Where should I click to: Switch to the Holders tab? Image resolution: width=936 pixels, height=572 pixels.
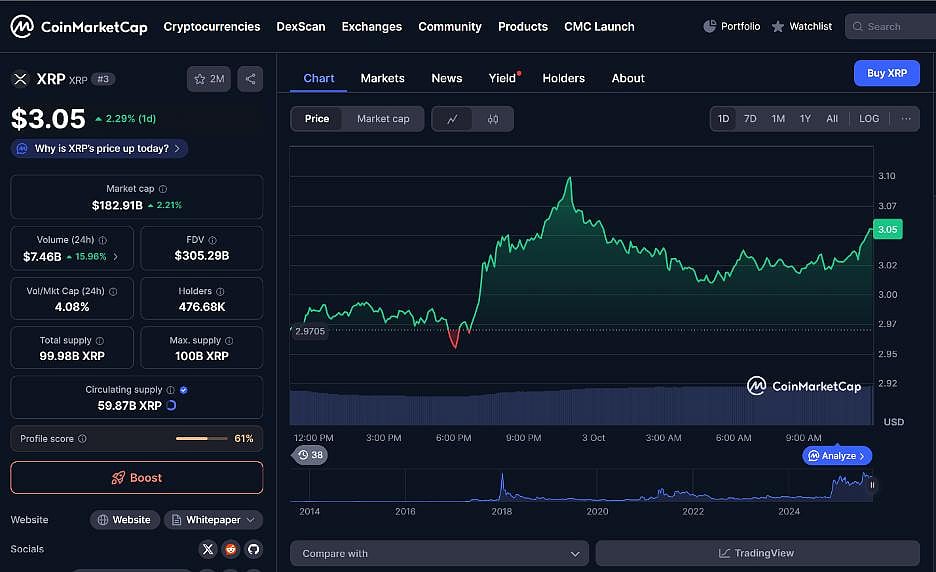(x=563, y=78)
